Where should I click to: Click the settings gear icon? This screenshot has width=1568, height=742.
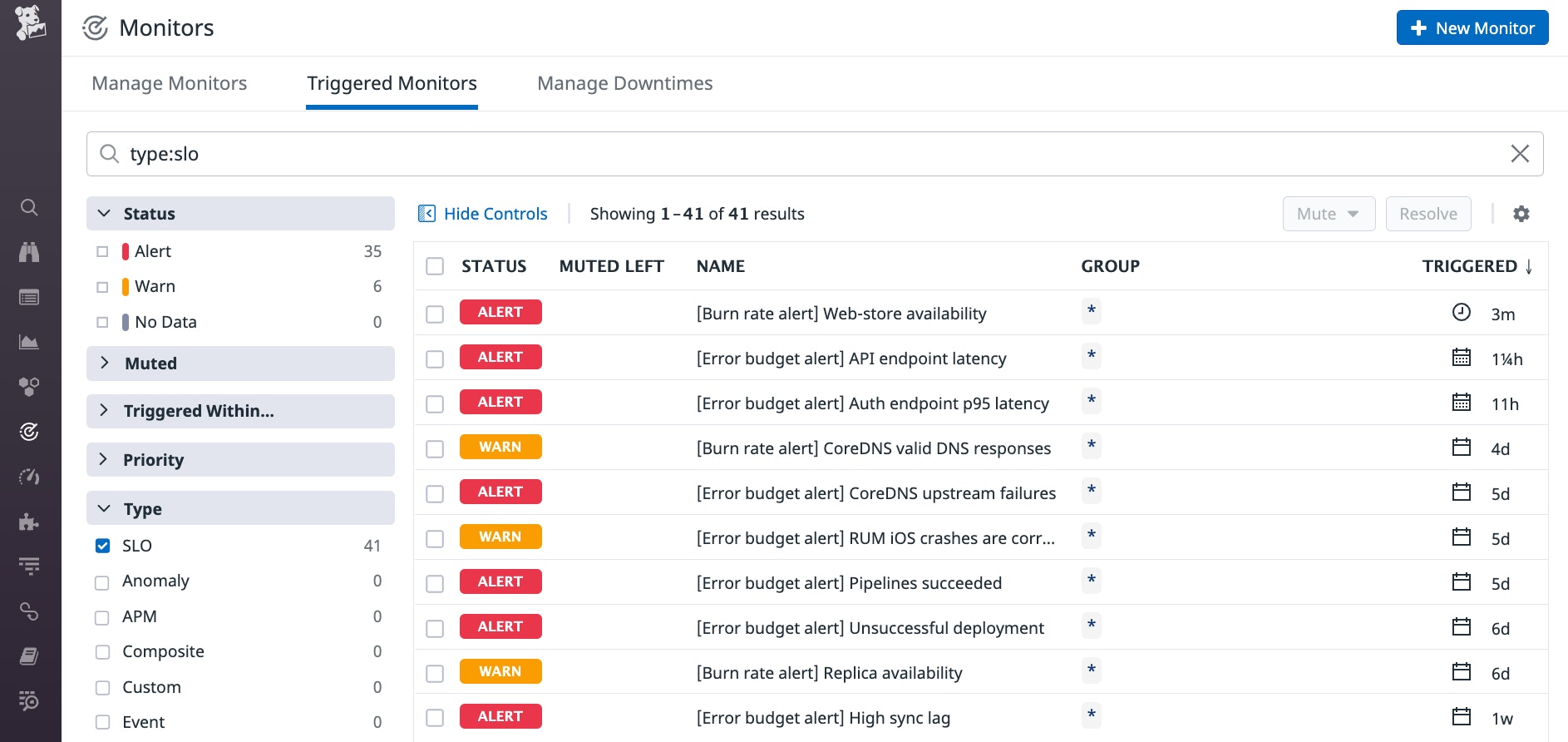[1521, 214]
